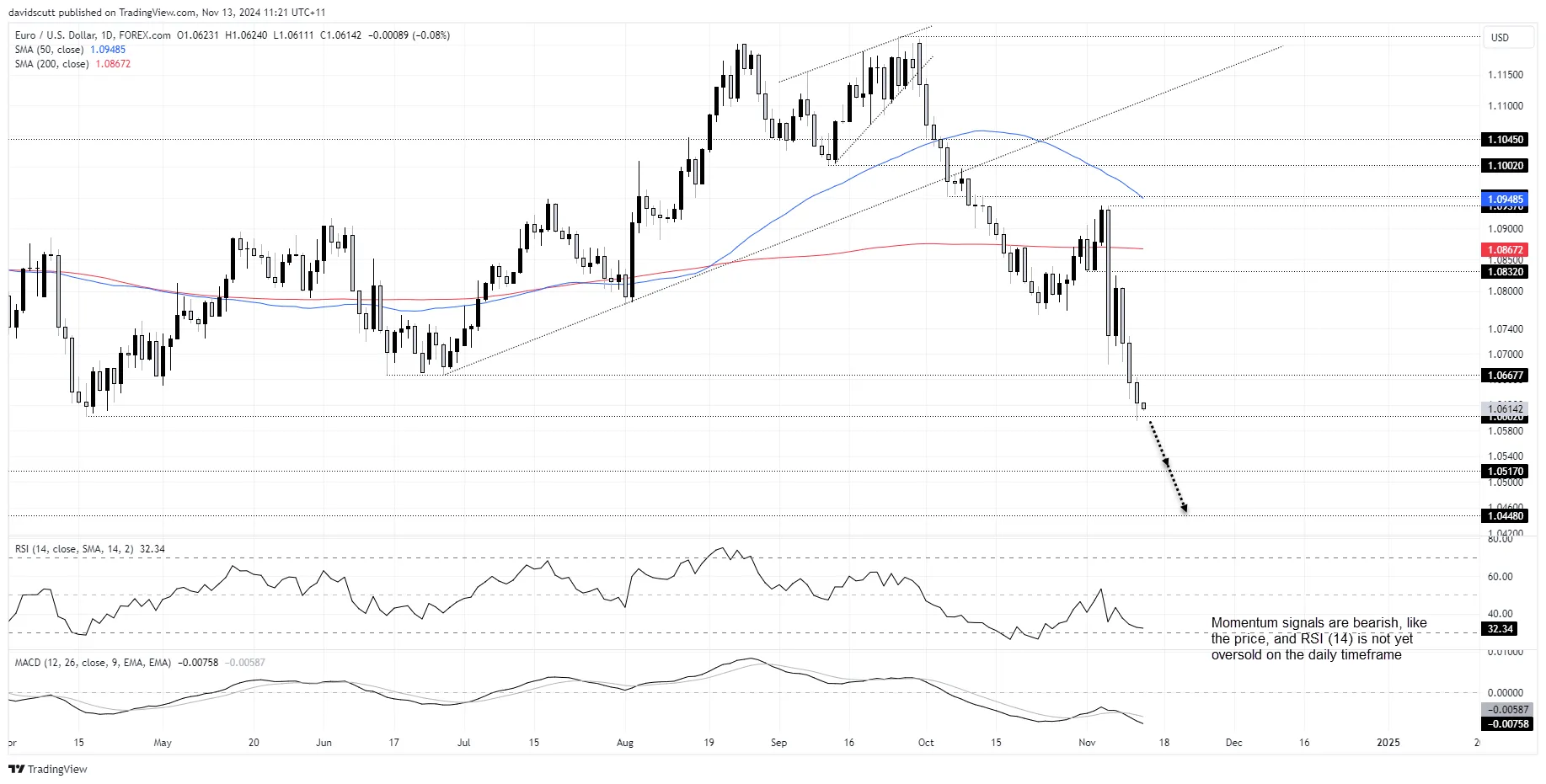The height and width of the screenshot is (784, 1546).
Task: Select the RSI (14, close) indicator legend
Action: tap(89, 549)
